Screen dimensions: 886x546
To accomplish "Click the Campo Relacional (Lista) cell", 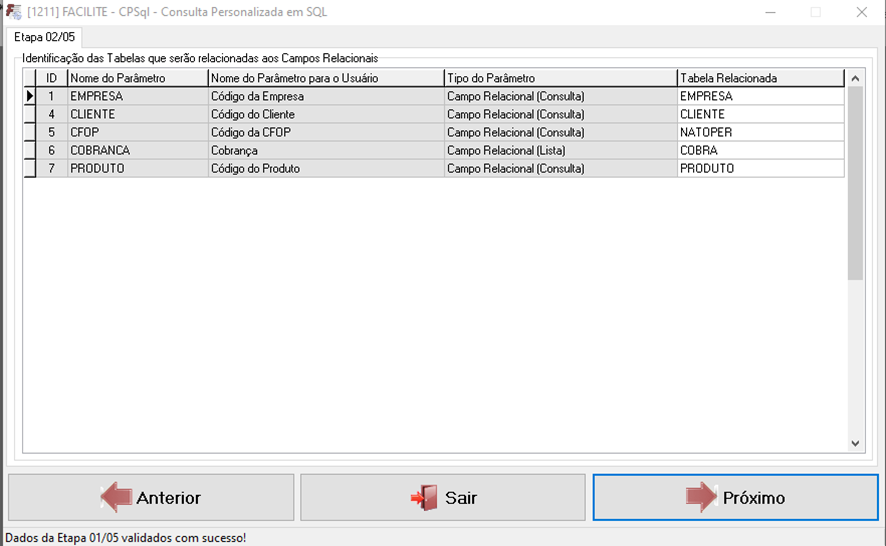I will click(x=559, y=150).
